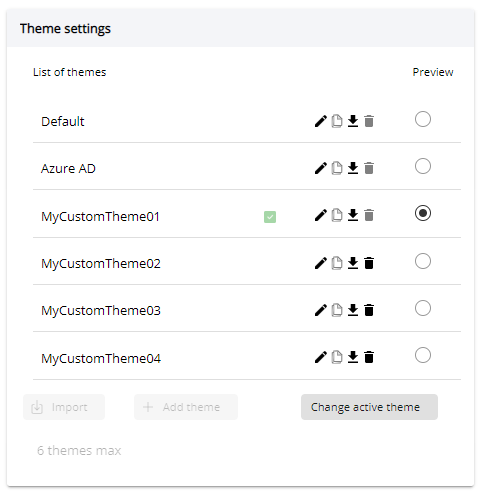Select MyCustomTheme04 preview radio button

423,355
